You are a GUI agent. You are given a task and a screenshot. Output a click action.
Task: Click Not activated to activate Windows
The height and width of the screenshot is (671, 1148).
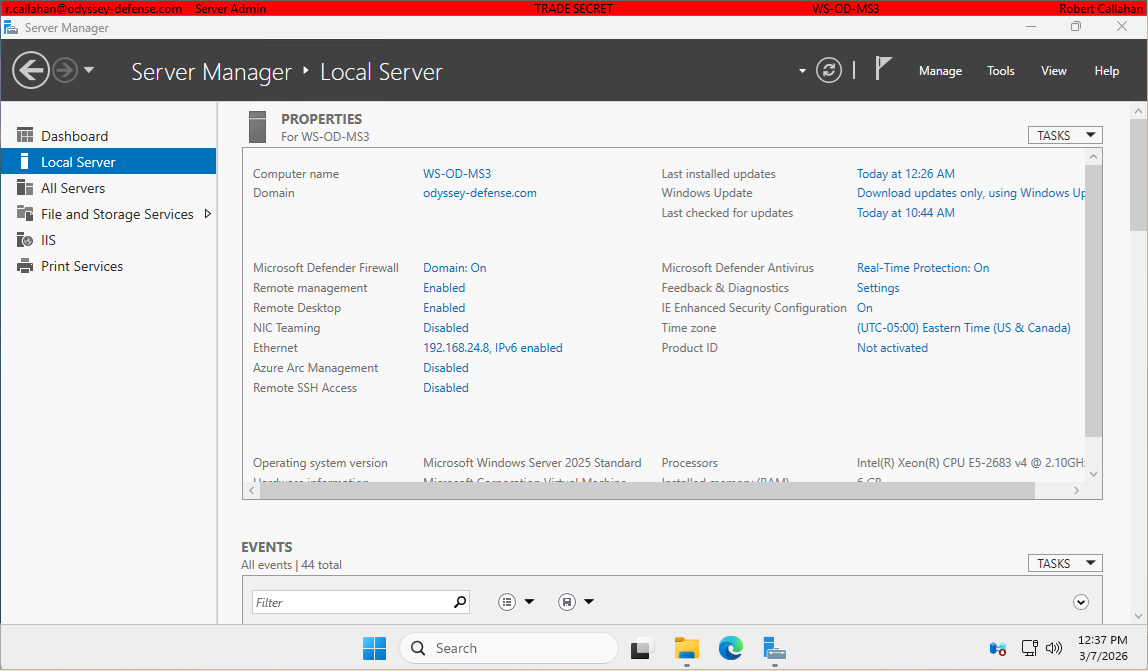tap(891, 347)
